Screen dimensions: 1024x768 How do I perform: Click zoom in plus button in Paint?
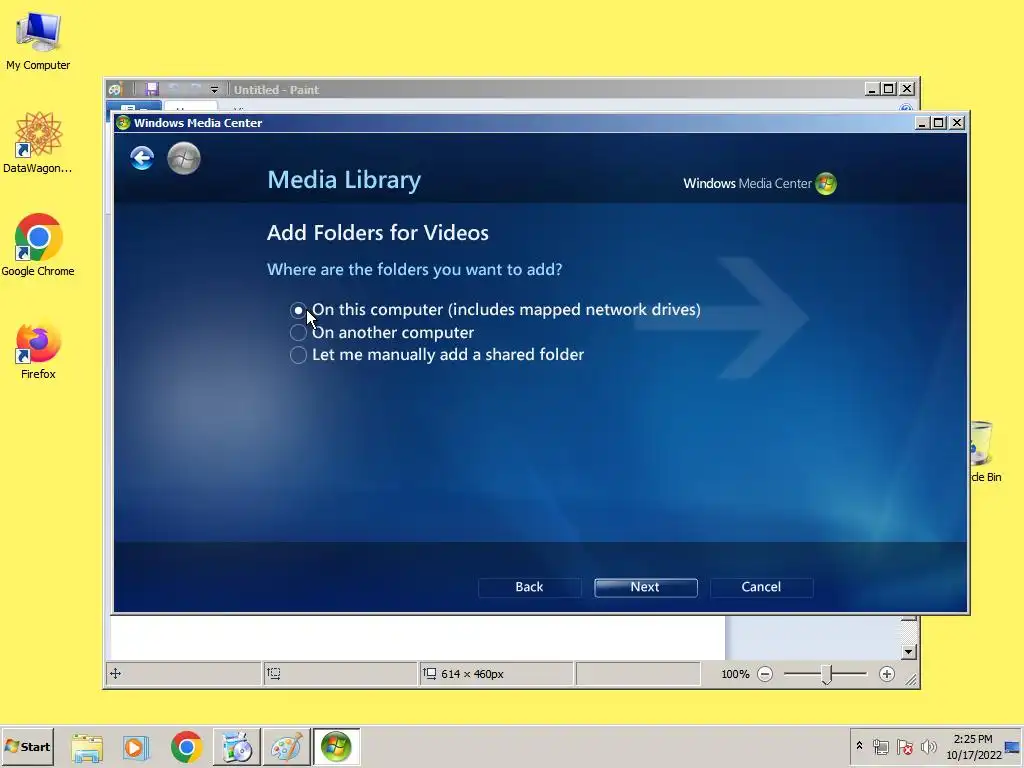[x=886, y=674]
